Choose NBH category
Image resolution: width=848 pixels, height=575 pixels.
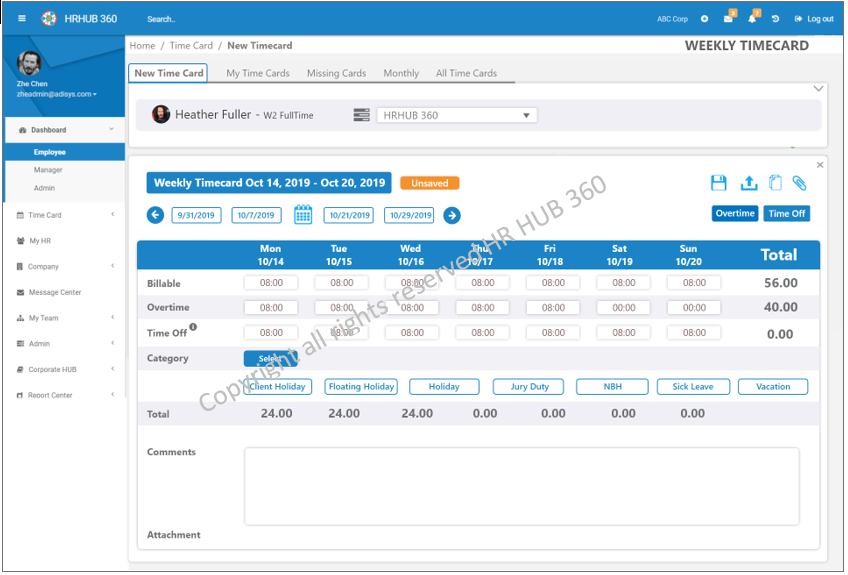pyautogui.click(x=612, y=387)
